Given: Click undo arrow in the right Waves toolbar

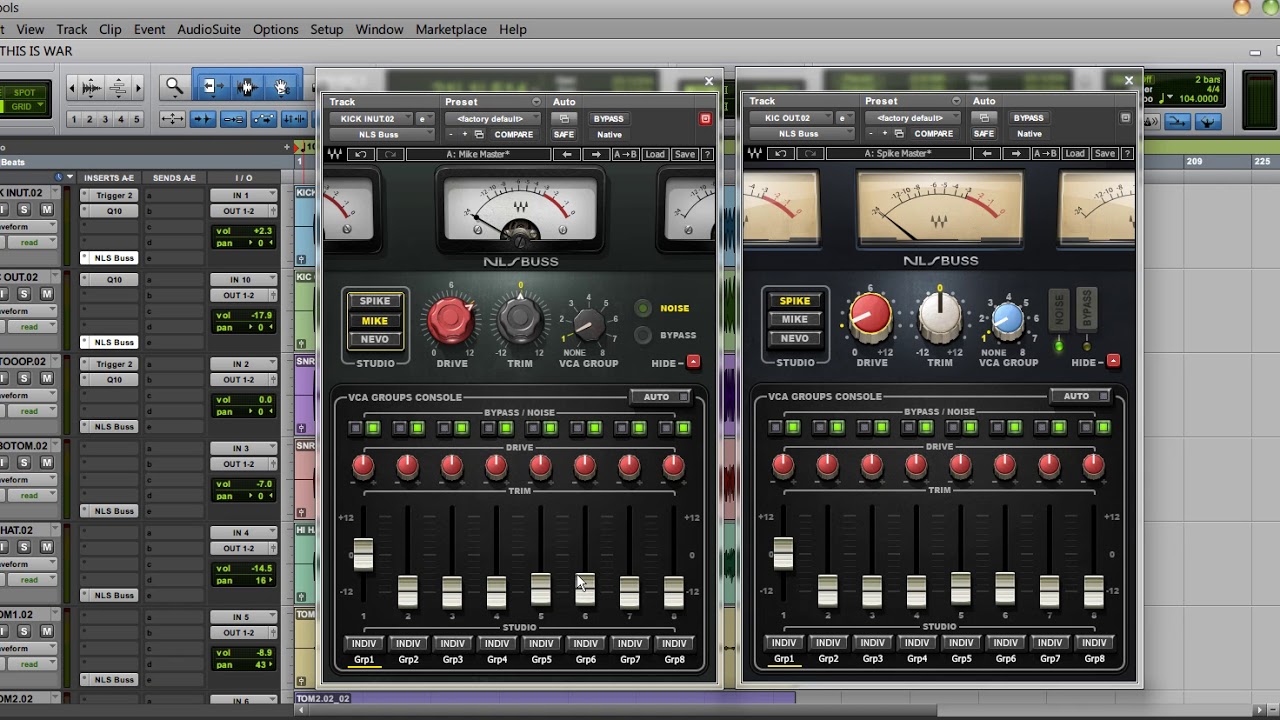Looking at the screenshot, I should [x=780, y=154].
